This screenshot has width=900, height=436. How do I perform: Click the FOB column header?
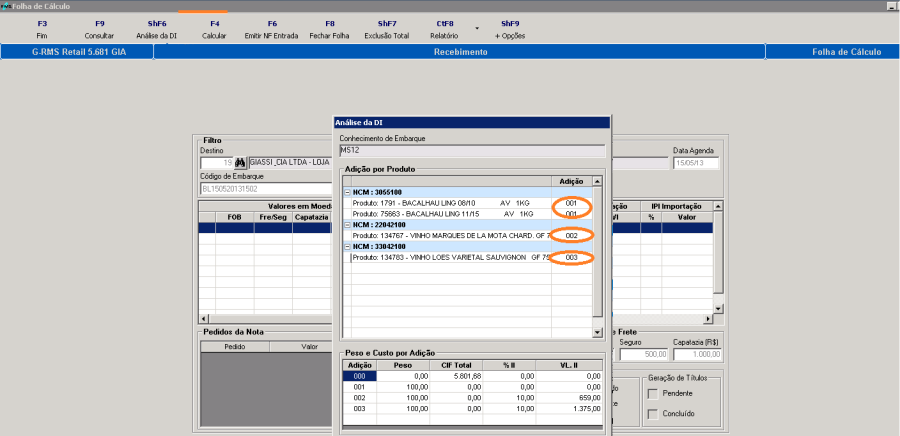pos(235,217)
